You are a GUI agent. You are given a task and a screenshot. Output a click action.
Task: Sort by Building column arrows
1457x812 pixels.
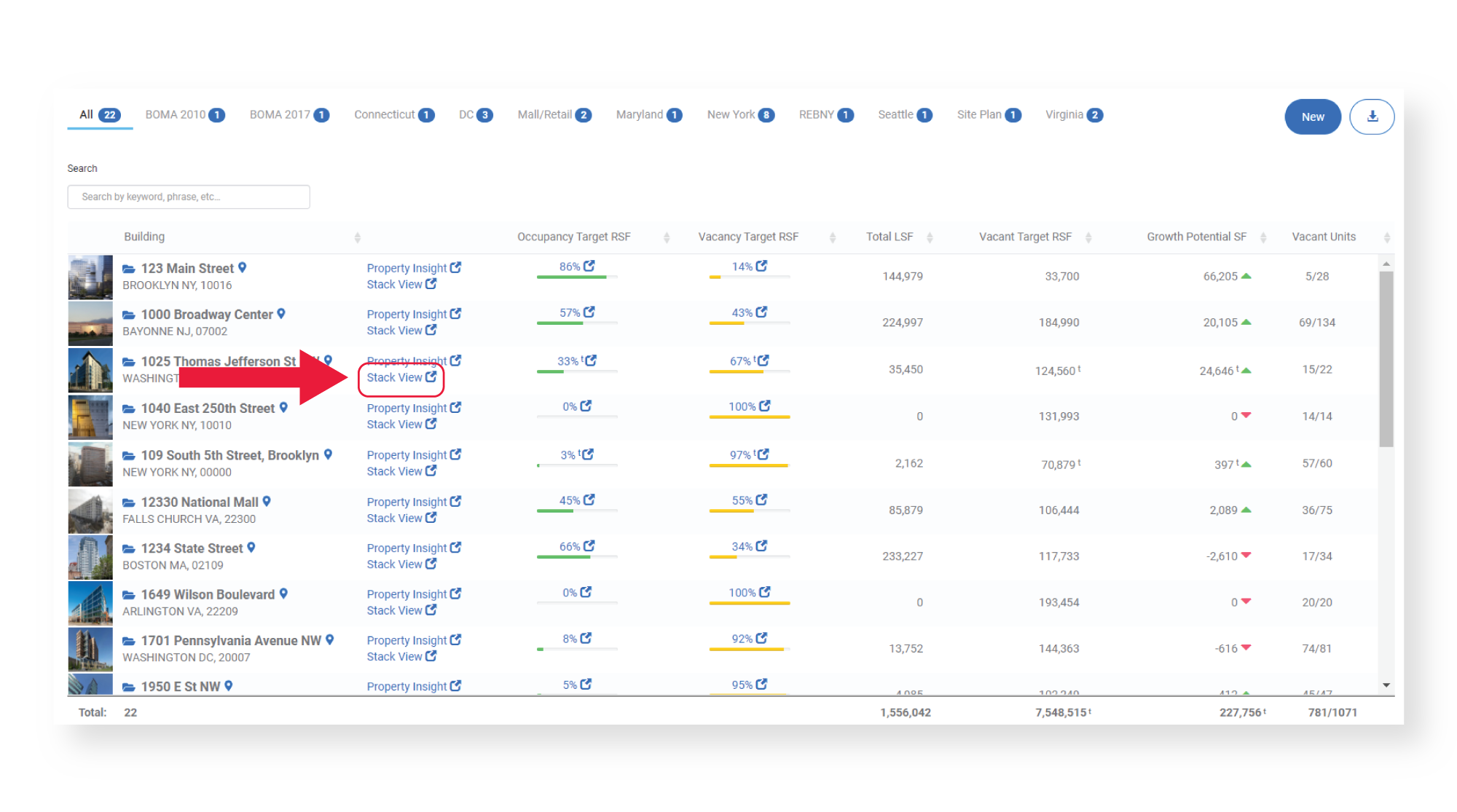pyautogui.click(x=357, y=237)
